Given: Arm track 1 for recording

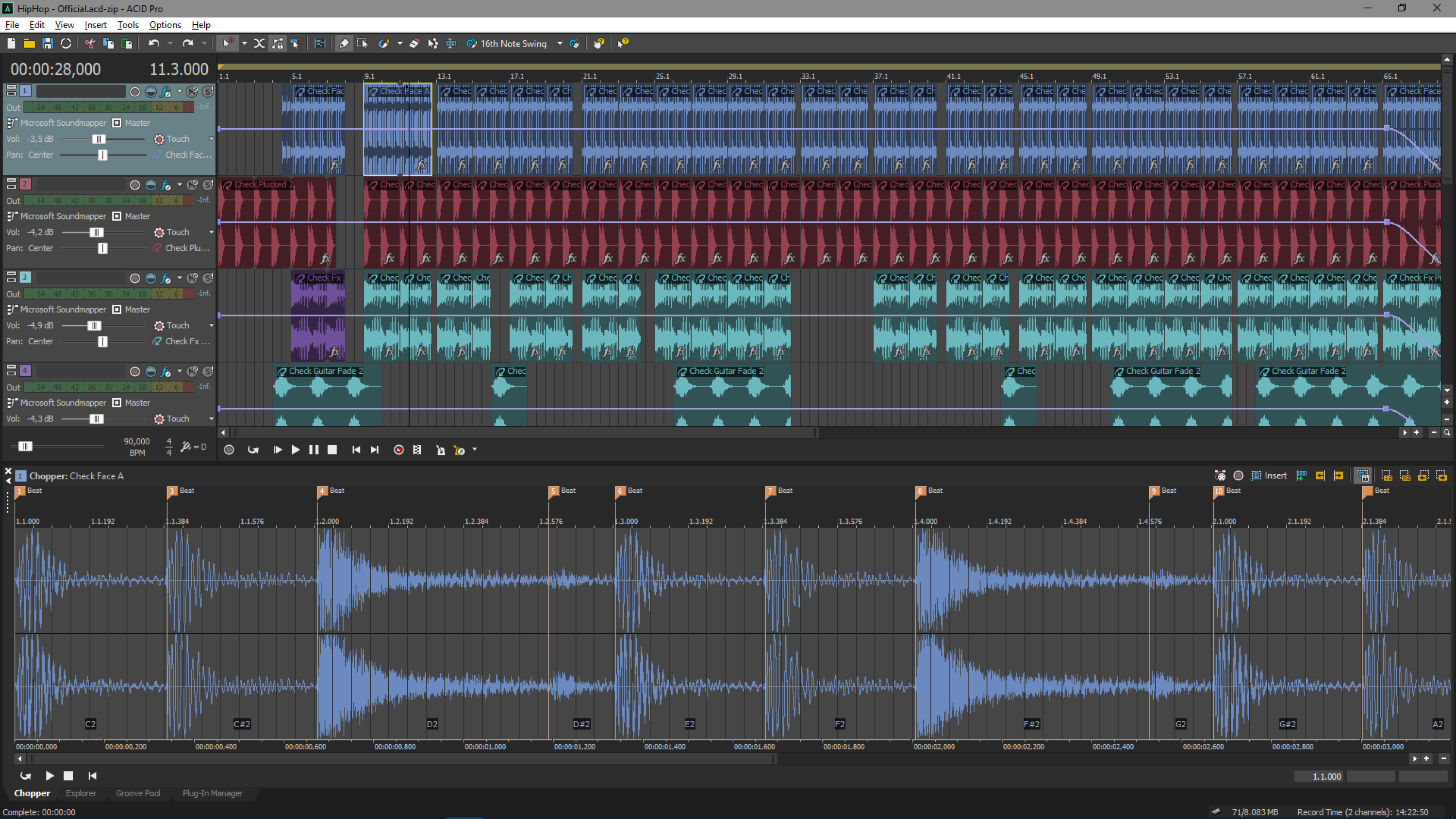Looking at the screenshot, I should click(135, 91).
